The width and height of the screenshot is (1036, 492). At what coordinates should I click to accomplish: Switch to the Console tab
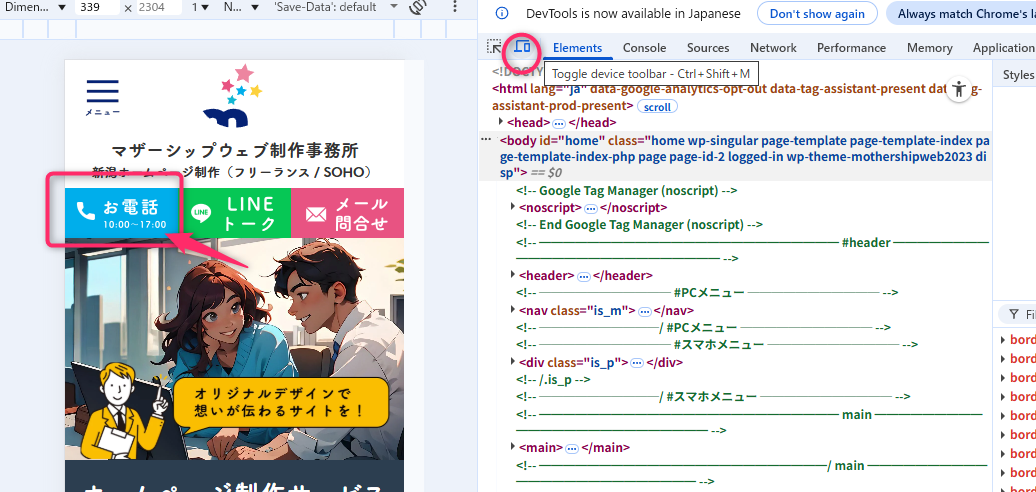click(644, 48)
